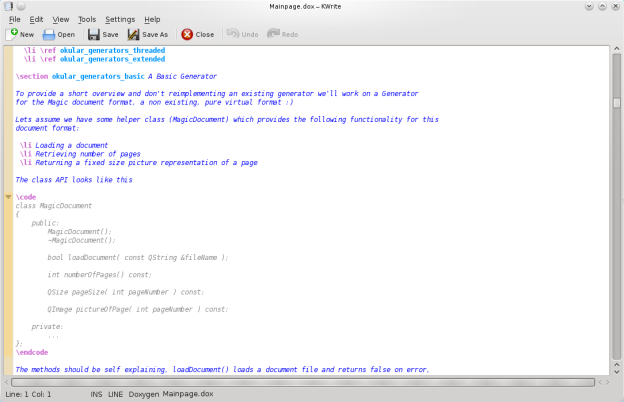Collapse the \code block fold marker

pos(8,197)
